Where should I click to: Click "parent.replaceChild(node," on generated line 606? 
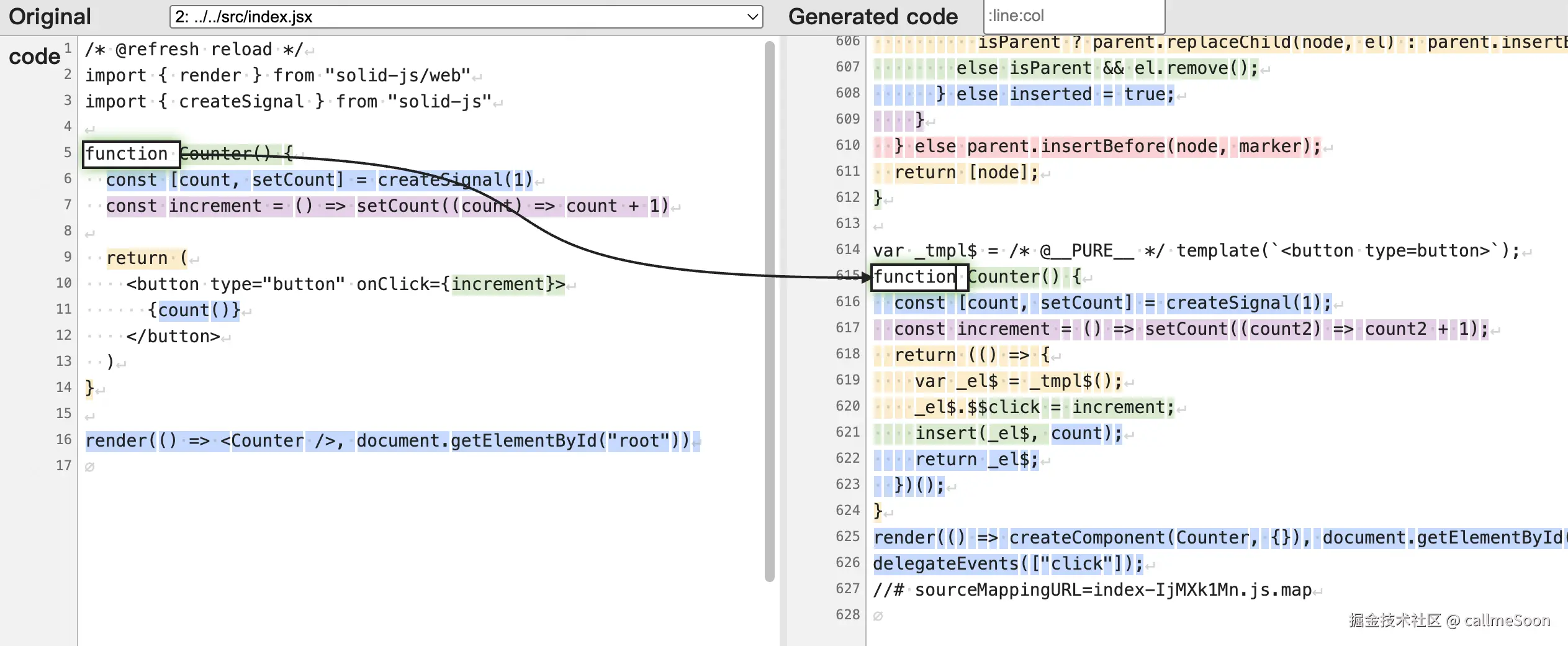coord(1222,42)
